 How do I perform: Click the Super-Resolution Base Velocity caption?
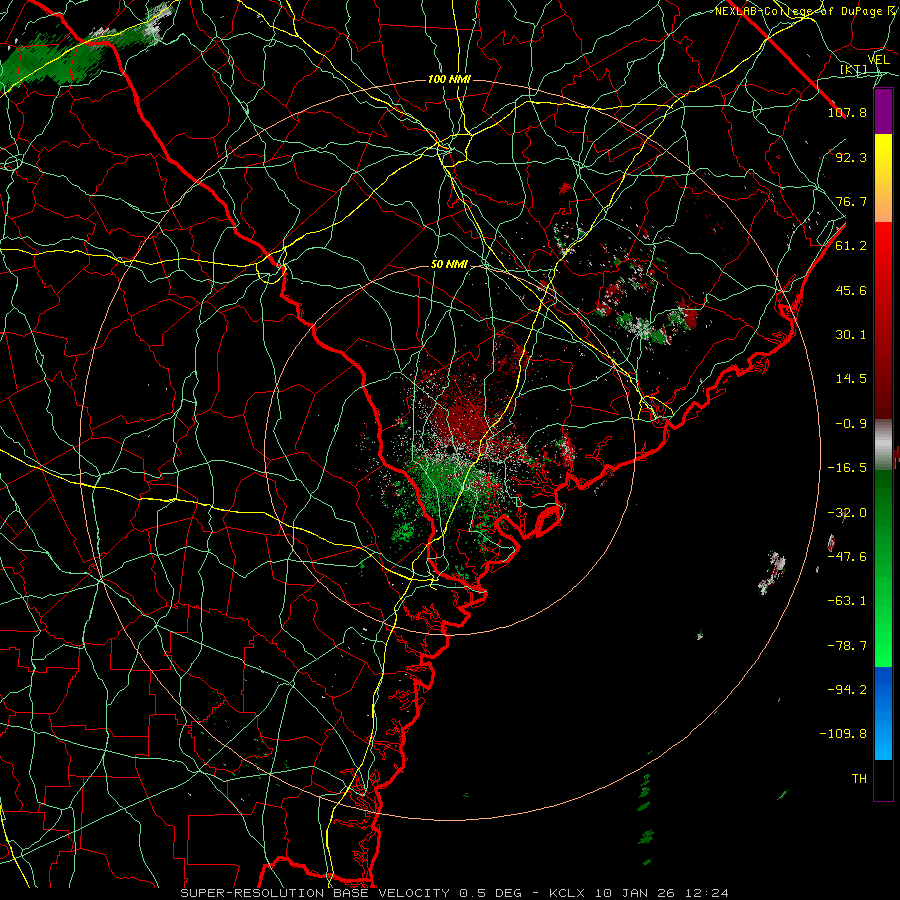pos(455,893)
